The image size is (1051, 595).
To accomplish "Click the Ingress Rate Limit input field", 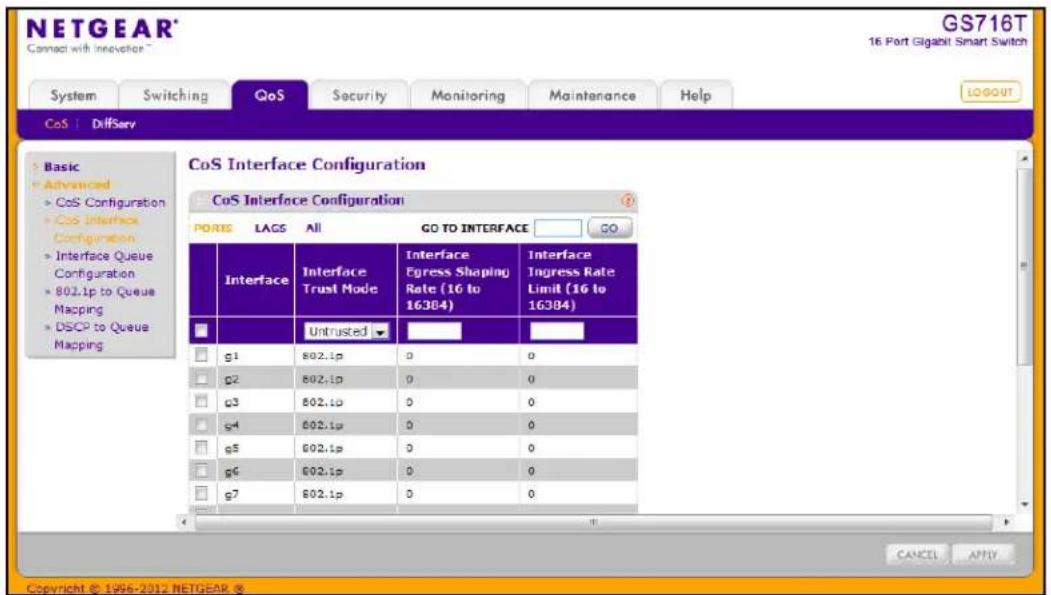I will [x=556, y=331].
